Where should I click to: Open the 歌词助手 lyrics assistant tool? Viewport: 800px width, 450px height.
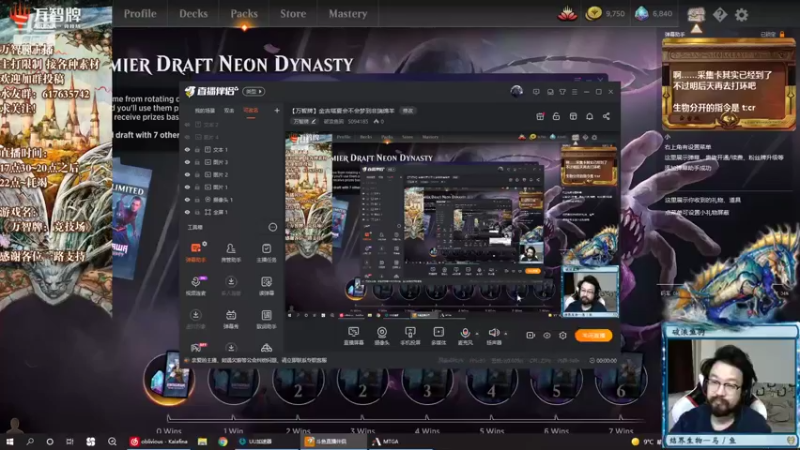pyautogui.click(x=266, y=319)
